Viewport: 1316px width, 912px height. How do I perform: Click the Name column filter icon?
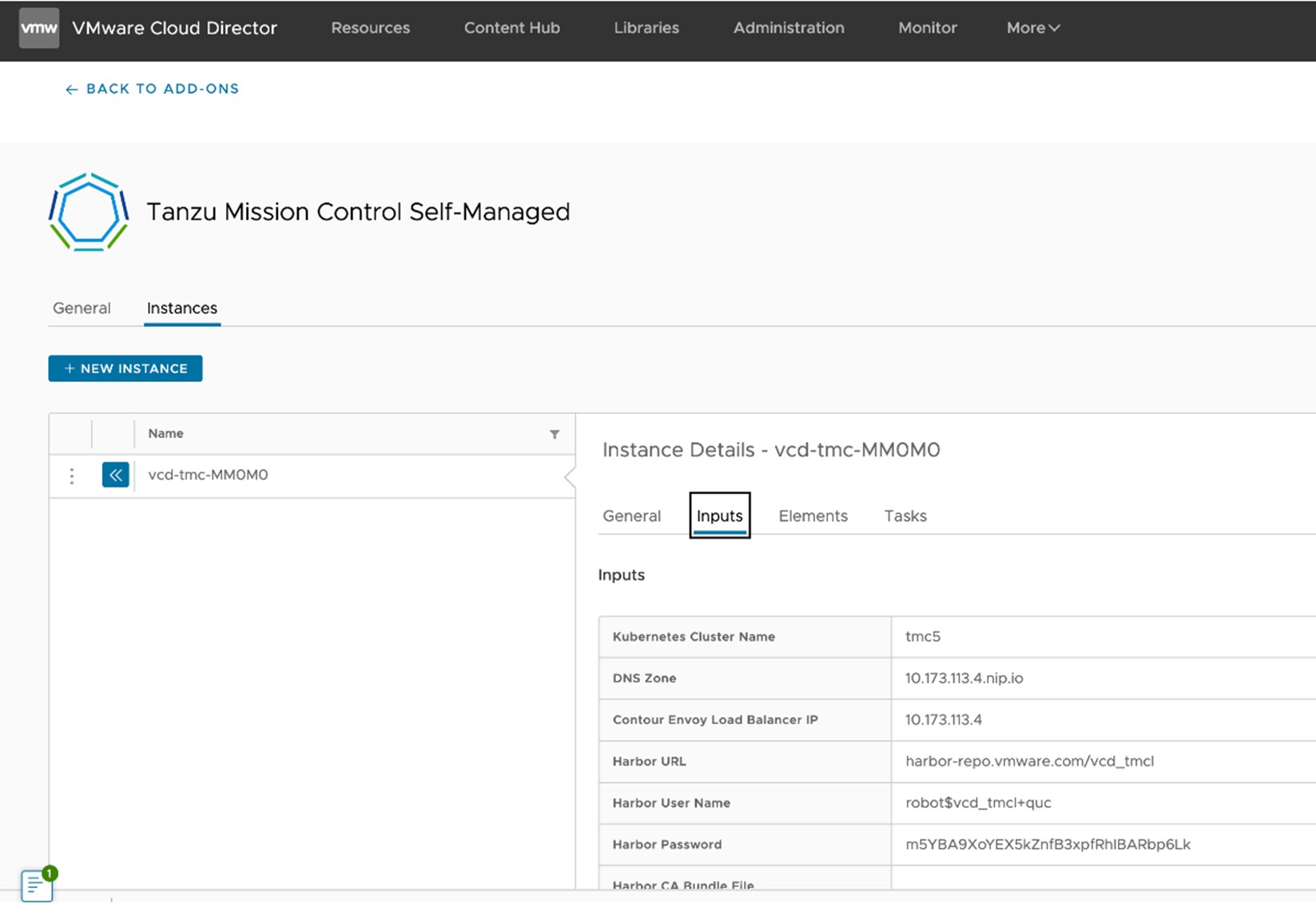click(554, 434)
